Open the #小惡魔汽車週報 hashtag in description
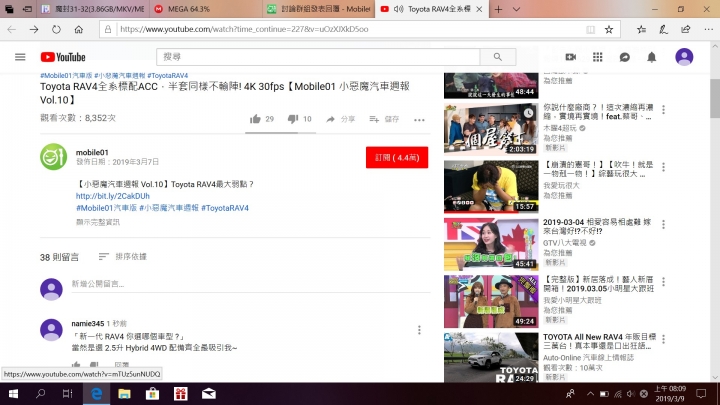The width and height of the screenshot is (720, 405). [x=169, y=208]
